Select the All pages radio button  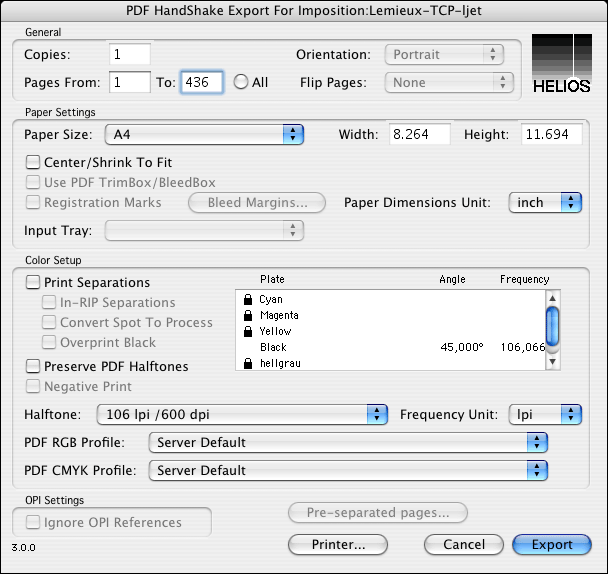pyautogui.click(x=241, y=82)
